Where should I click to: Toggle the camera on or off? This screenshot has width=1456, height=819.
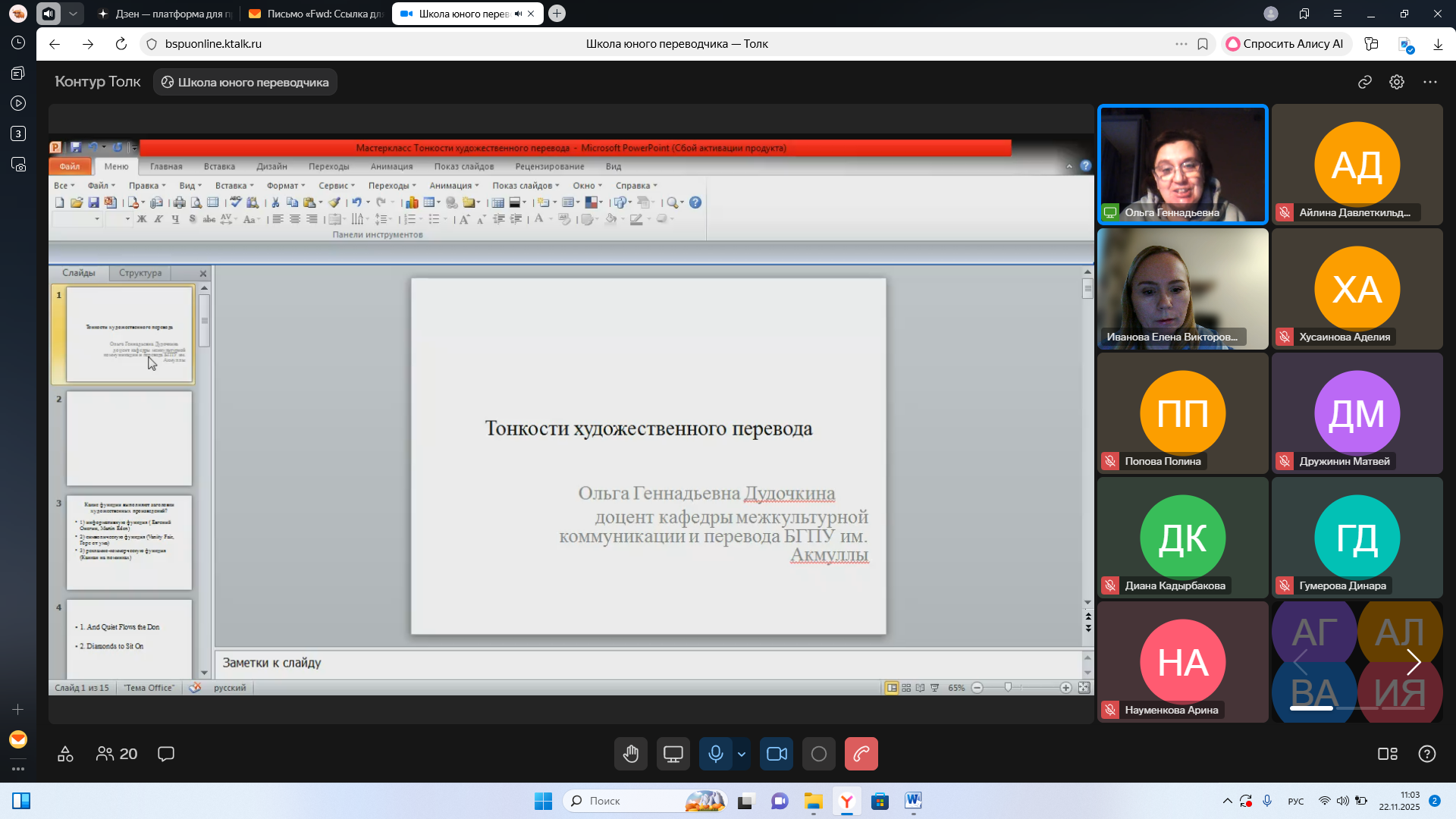point(777,754)
